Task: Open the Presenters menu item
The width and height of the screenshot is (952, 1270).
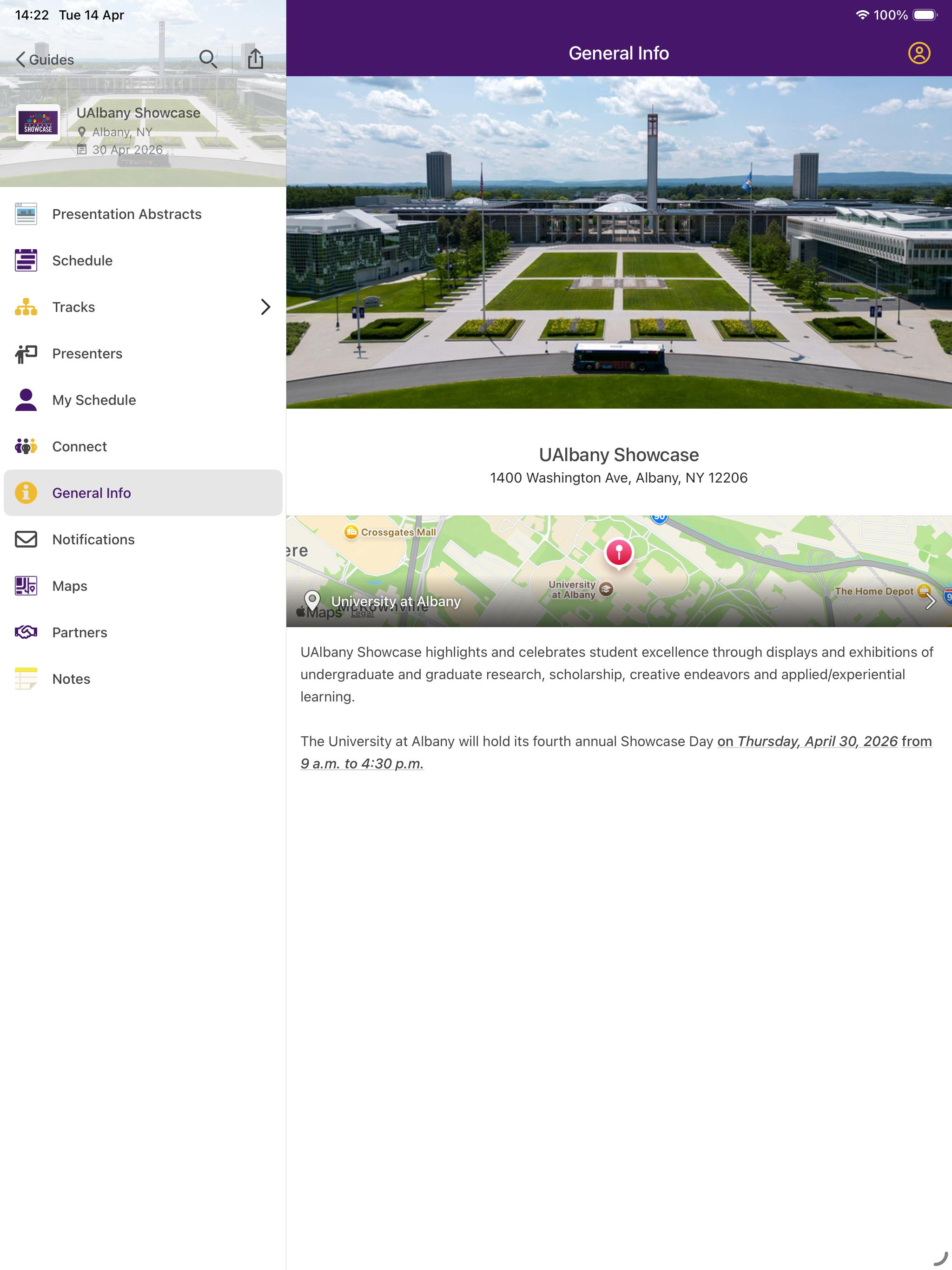Action: click(x=143, y=354)
